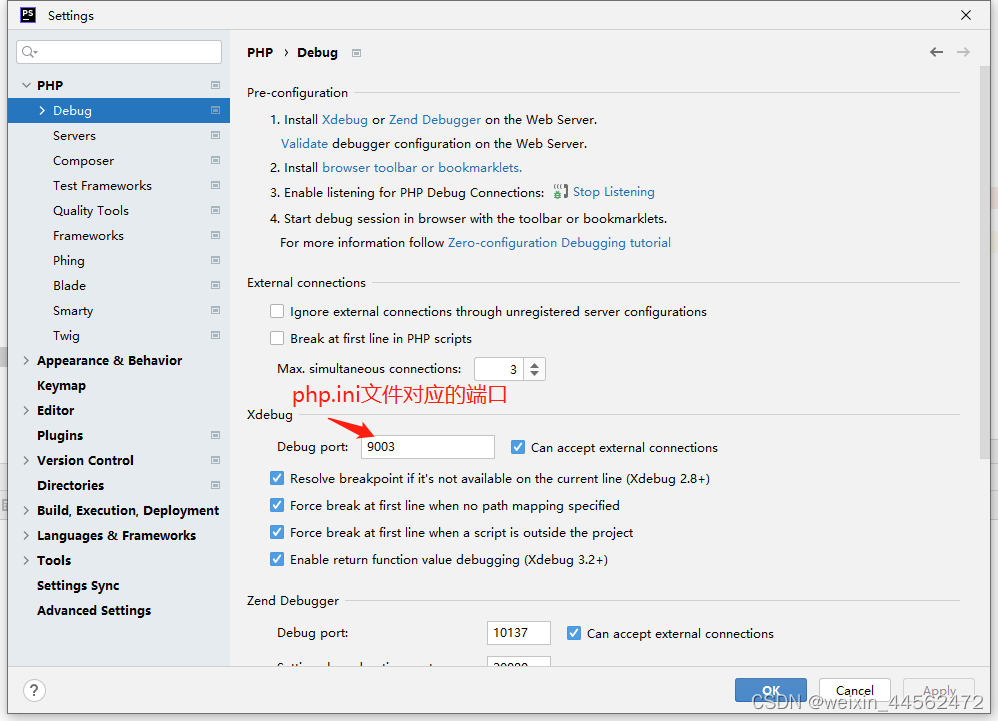Image resolution: width=998 pixels, height=721 pixels.
Task: Enable Ignore external connections through unregistered servers
Action: click(277, 311)
